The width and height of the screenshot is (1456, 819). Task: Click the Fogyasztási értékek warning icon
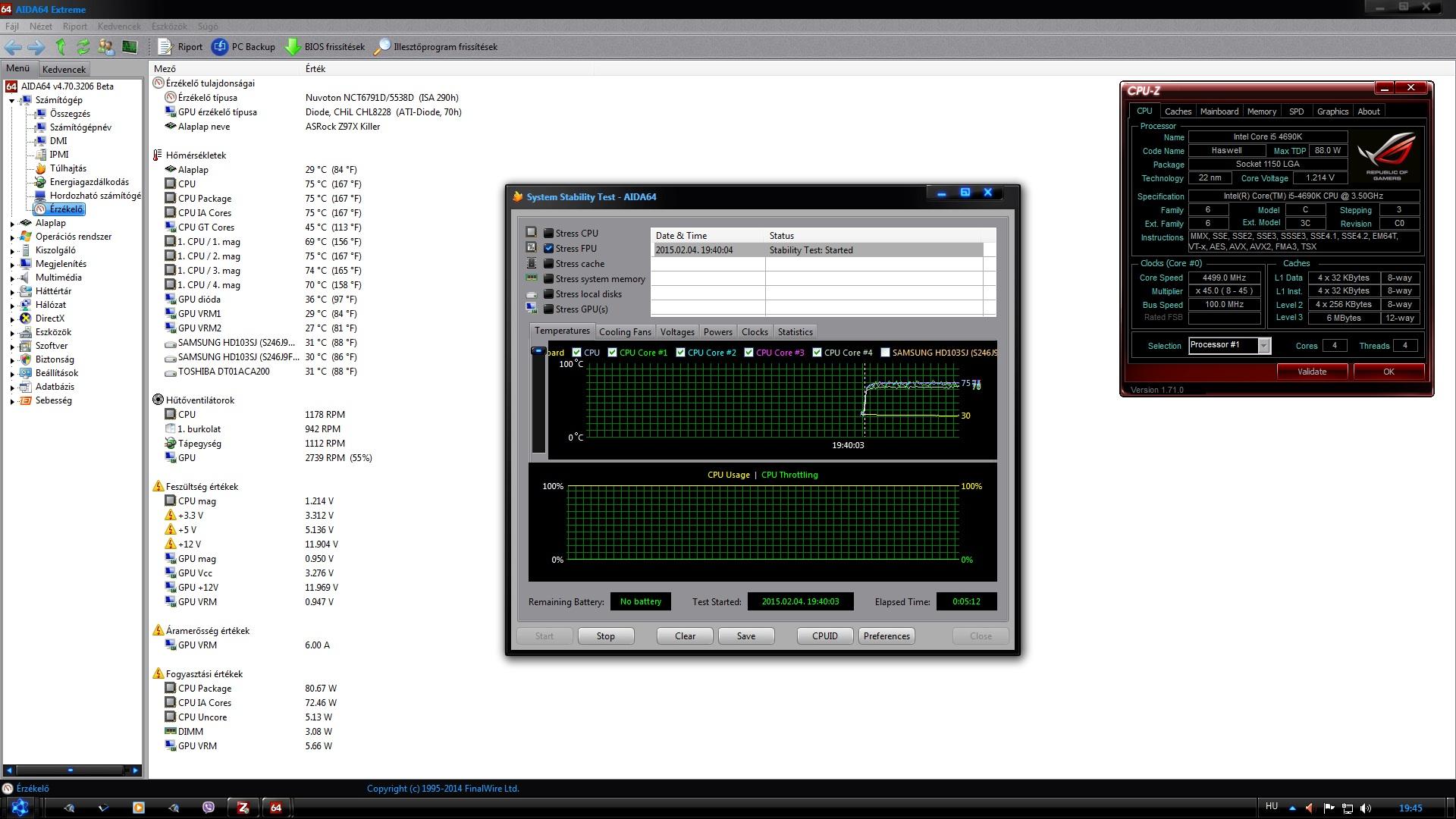[x=158, y=674]
